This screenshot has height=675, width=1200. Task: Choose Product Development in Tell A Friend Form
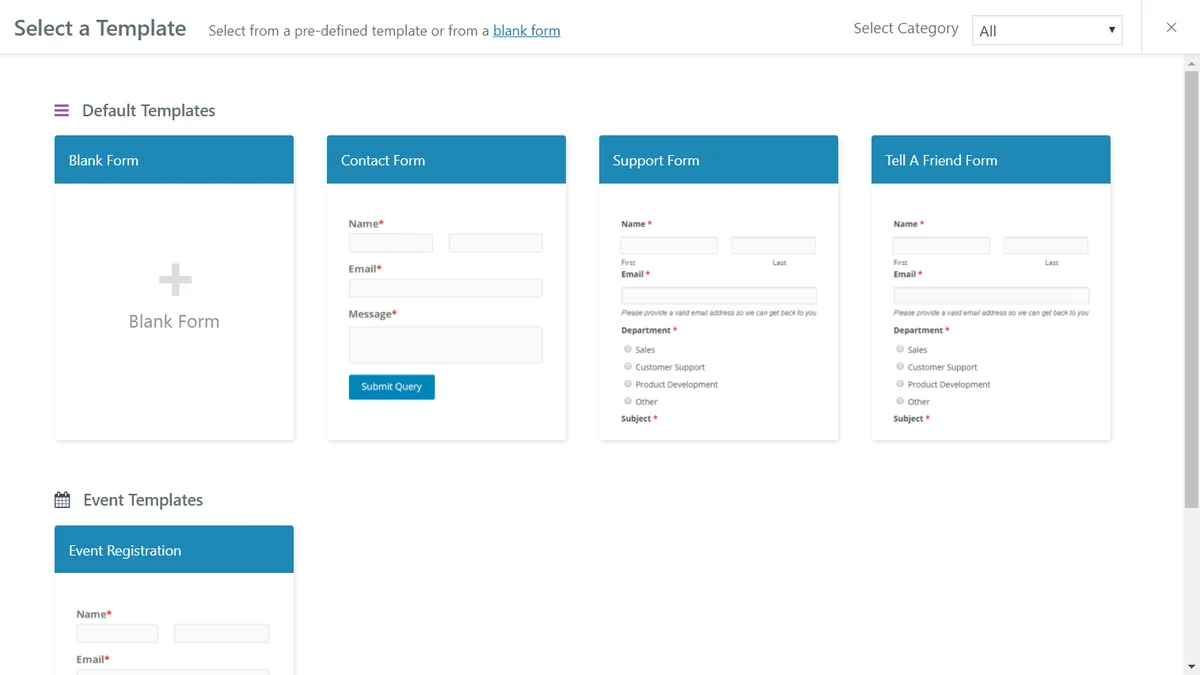coord(900,384)
